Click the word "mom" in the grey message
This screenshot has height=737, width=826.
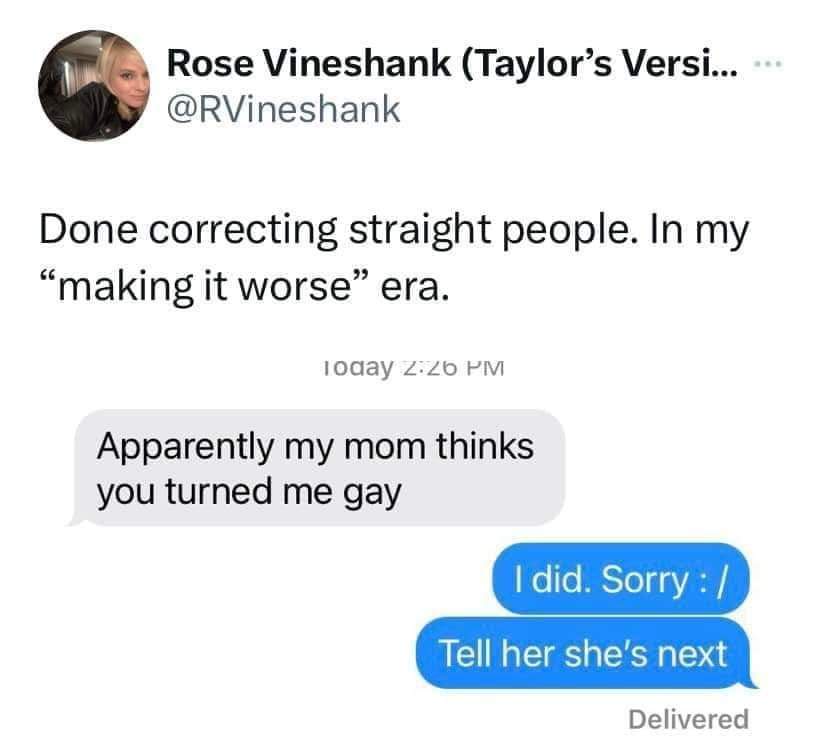pos(389,445)
